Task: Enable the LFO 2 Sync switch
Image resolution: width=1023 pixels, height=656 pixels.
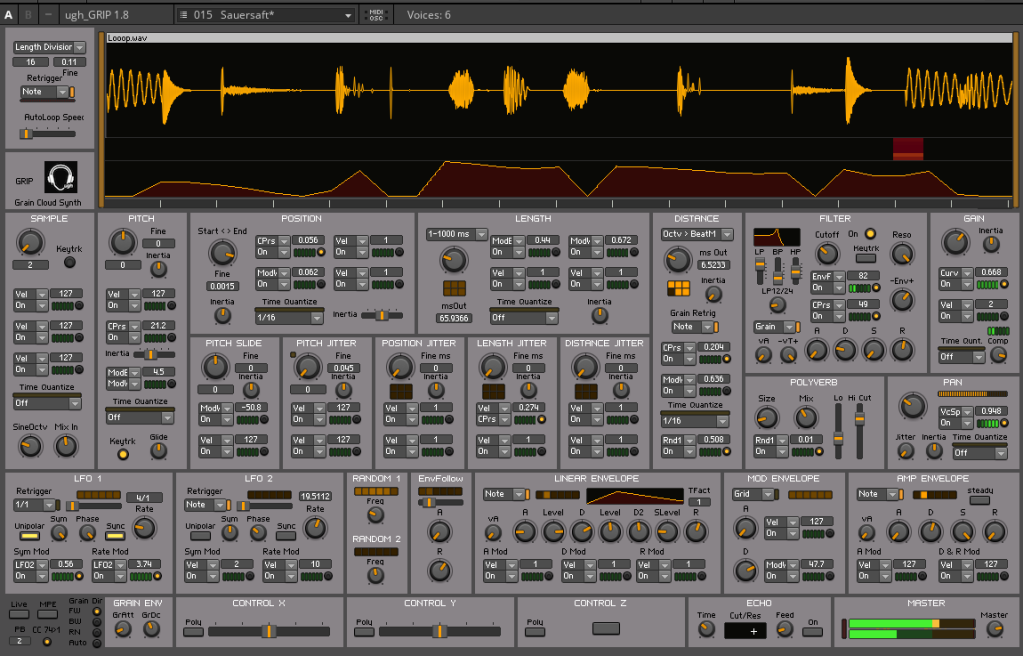Action: click(287, 537)
